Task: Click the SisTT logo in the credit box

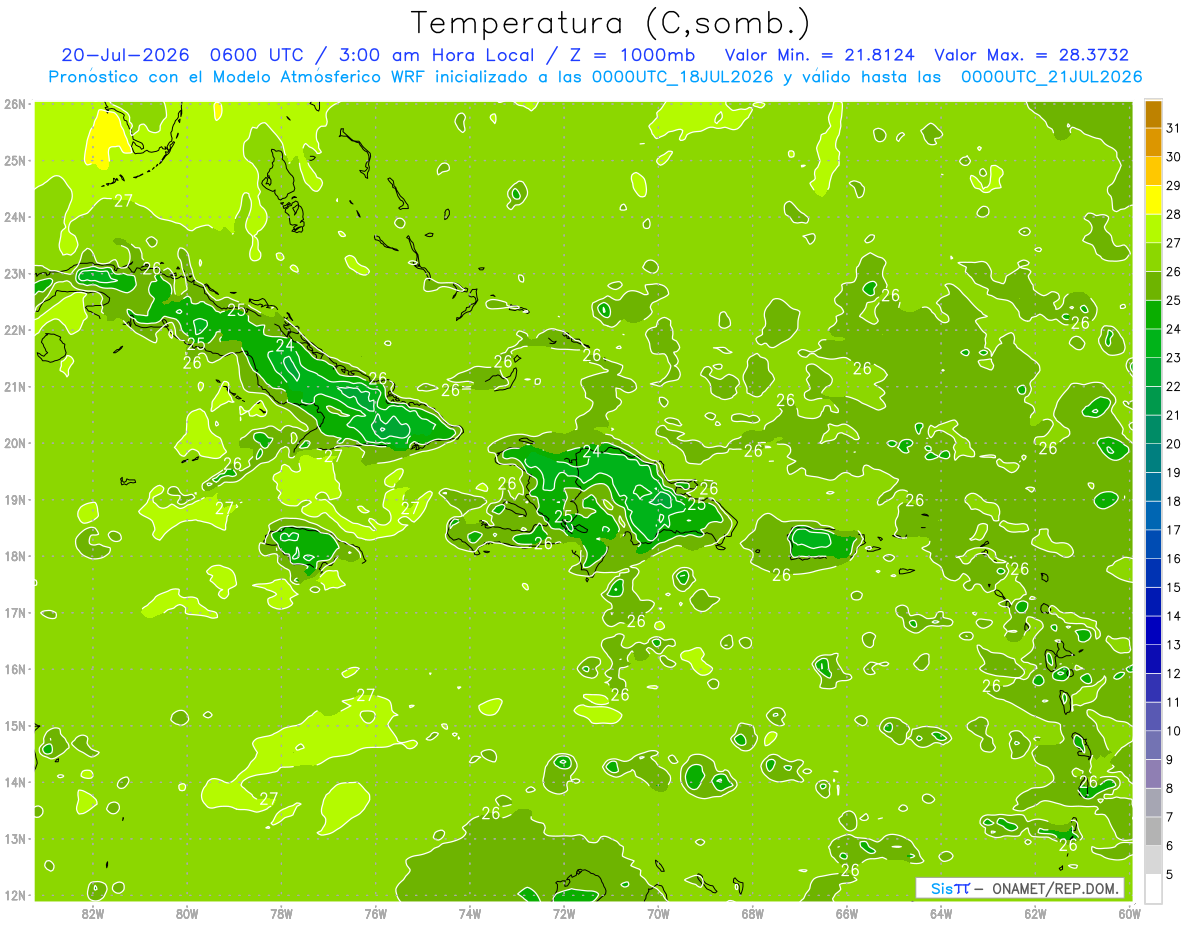Action: (x=950, y=888)
